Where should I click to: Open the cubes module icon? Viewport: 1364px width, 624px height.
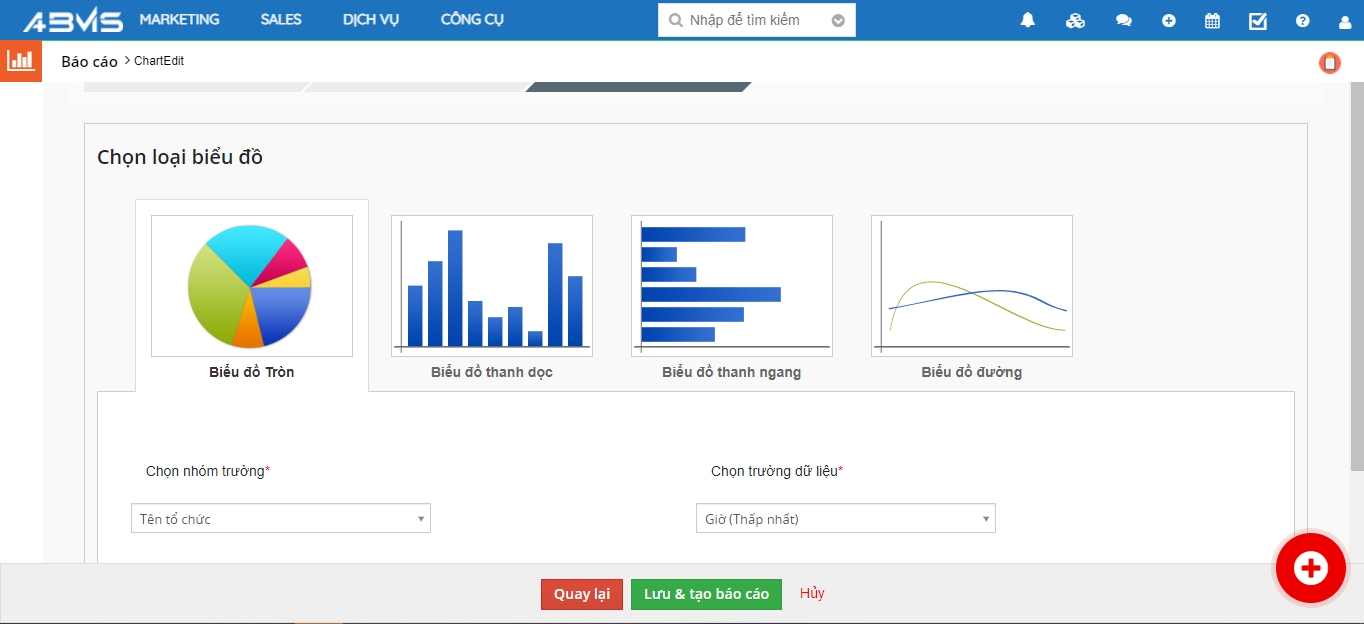coord(1075,20)
